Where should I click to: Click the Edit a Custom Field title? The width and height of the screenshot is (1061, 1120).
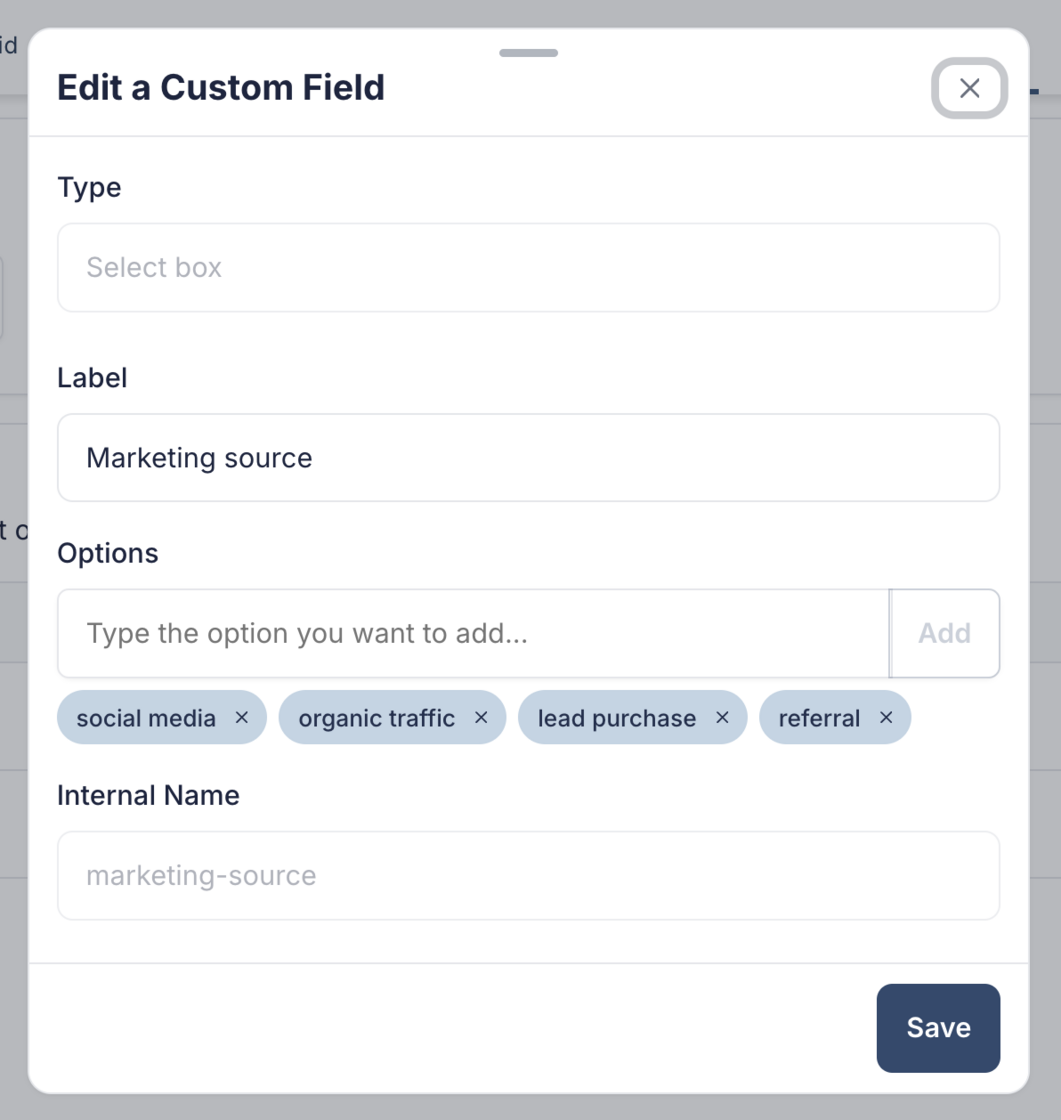[x=220, y=88]
